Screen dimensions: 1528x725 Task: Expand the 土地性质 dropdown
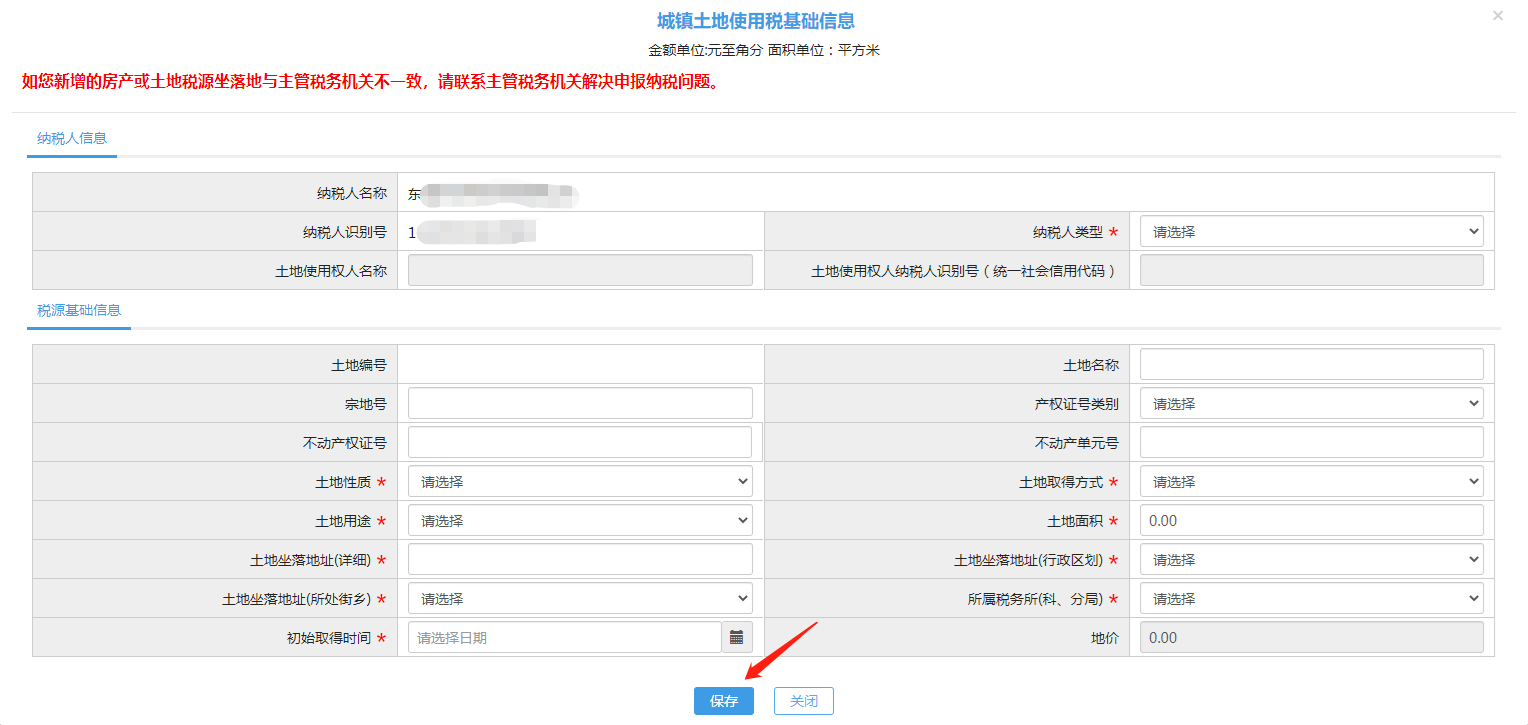(x=580, y=482)
